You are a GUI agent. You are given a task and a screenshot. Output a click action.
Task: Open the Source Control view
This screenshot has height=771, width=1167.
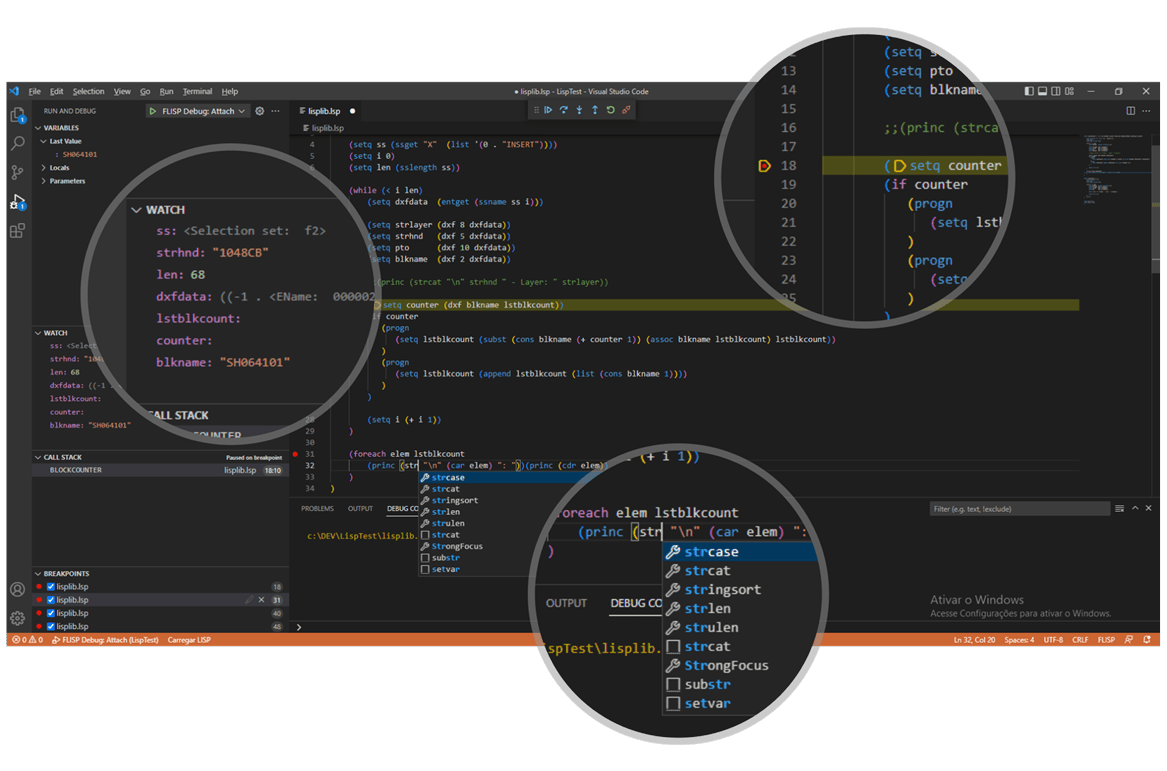[x=18, y=173]
